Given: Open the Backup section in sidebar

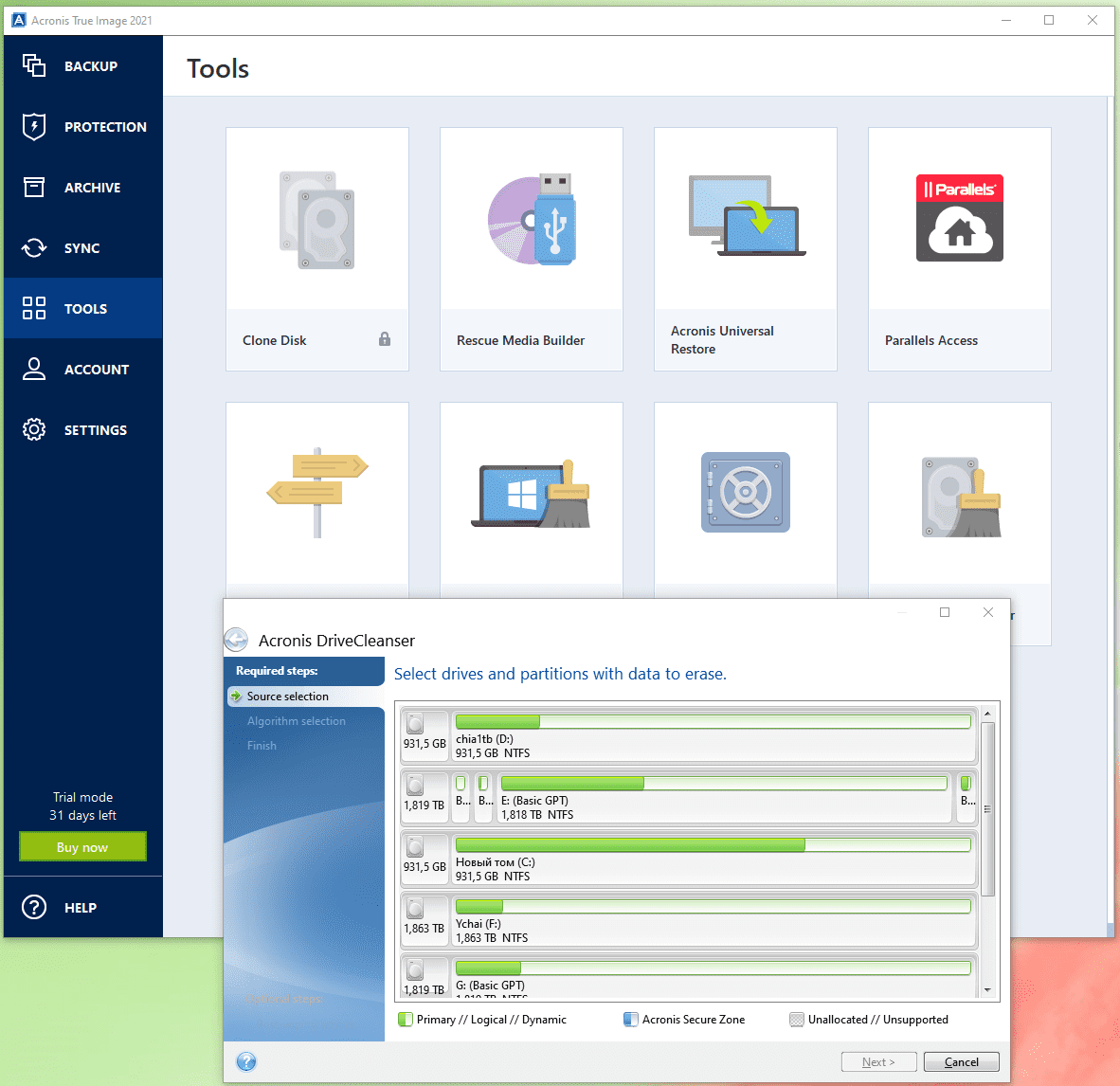Looking at the screenshot, I should click(82, 65).
